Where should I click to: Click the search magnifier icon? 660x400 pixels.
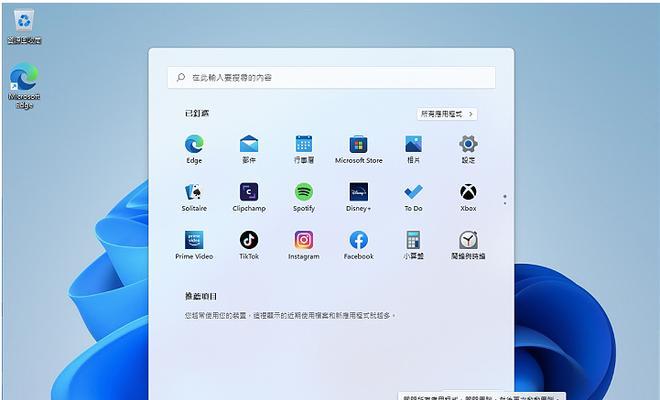(x=181, y=77)
